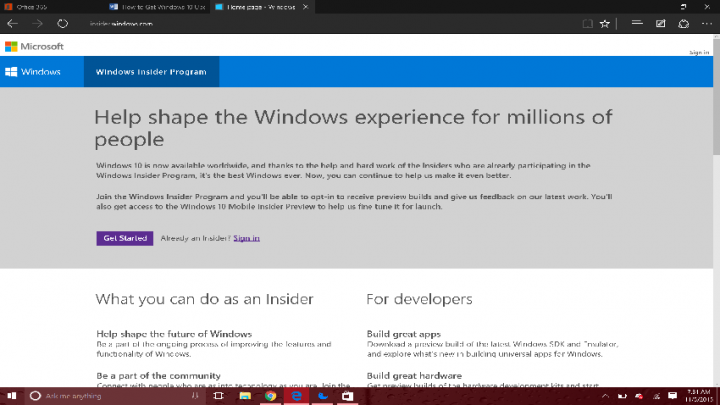Open the Share icon in Edge toolbar

(x=684, y=23)
